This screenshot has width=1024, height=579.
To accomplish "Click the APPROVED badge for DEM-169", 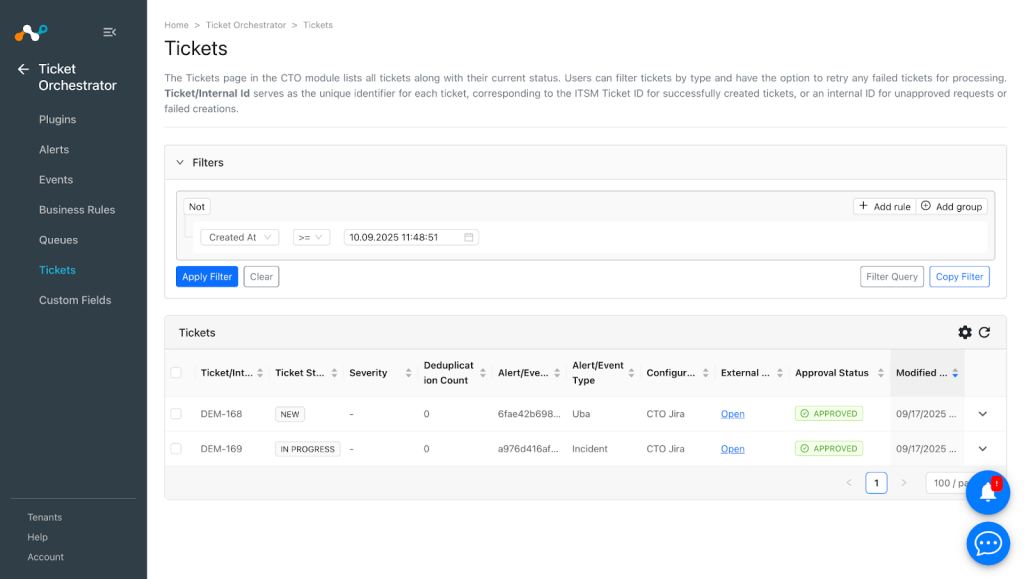I will click(x=829, y=448).
